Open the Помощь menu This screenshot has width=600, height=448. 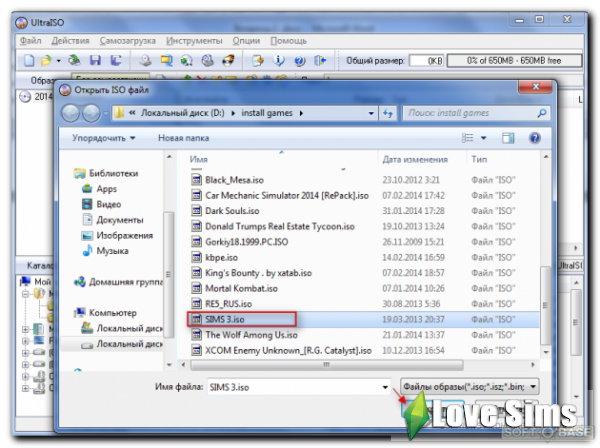click(x=289, y=41)
